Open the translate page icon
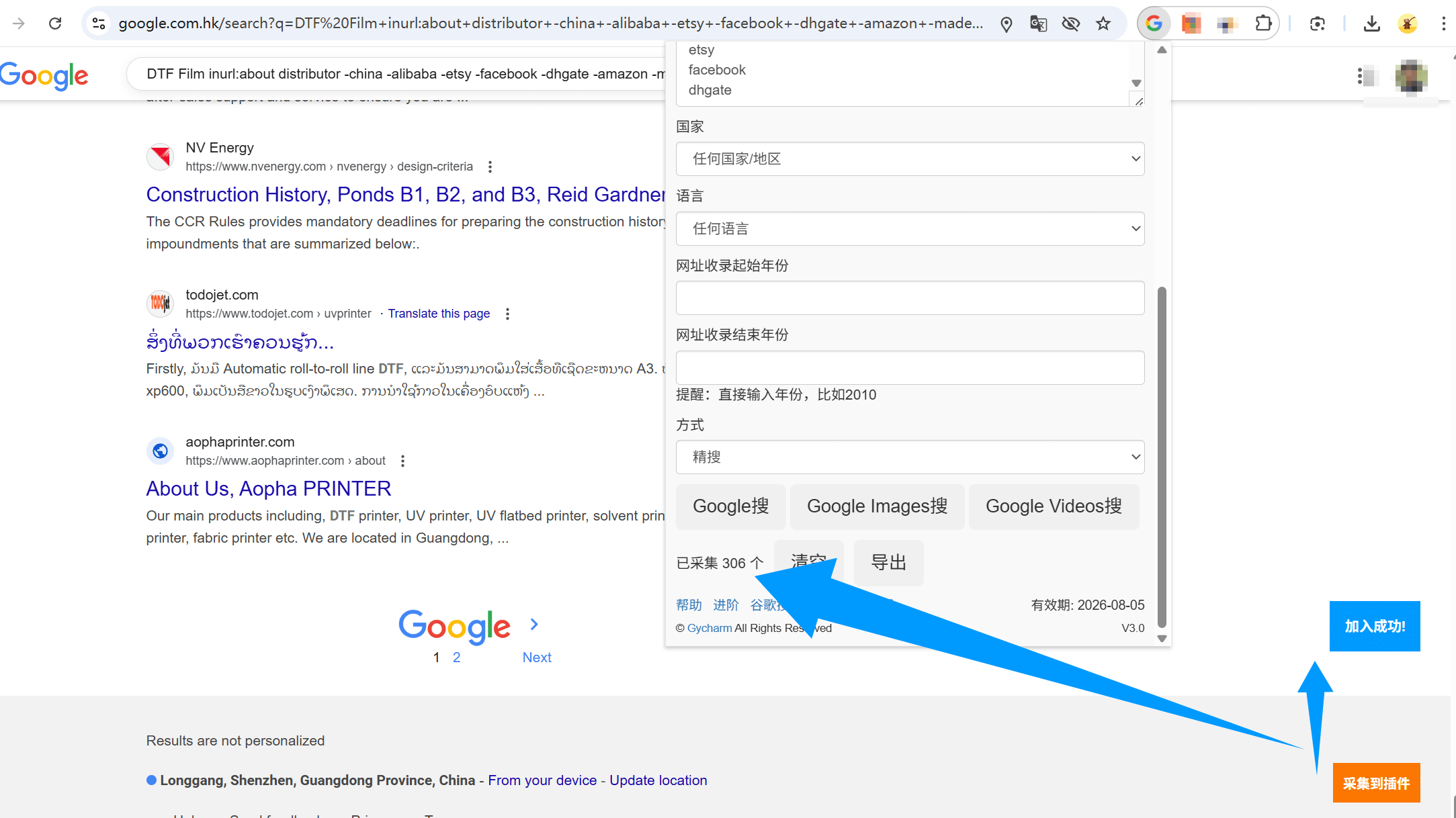Image resolution: width=1456 pixels, height=818 pixels. tap(1038, 24)
